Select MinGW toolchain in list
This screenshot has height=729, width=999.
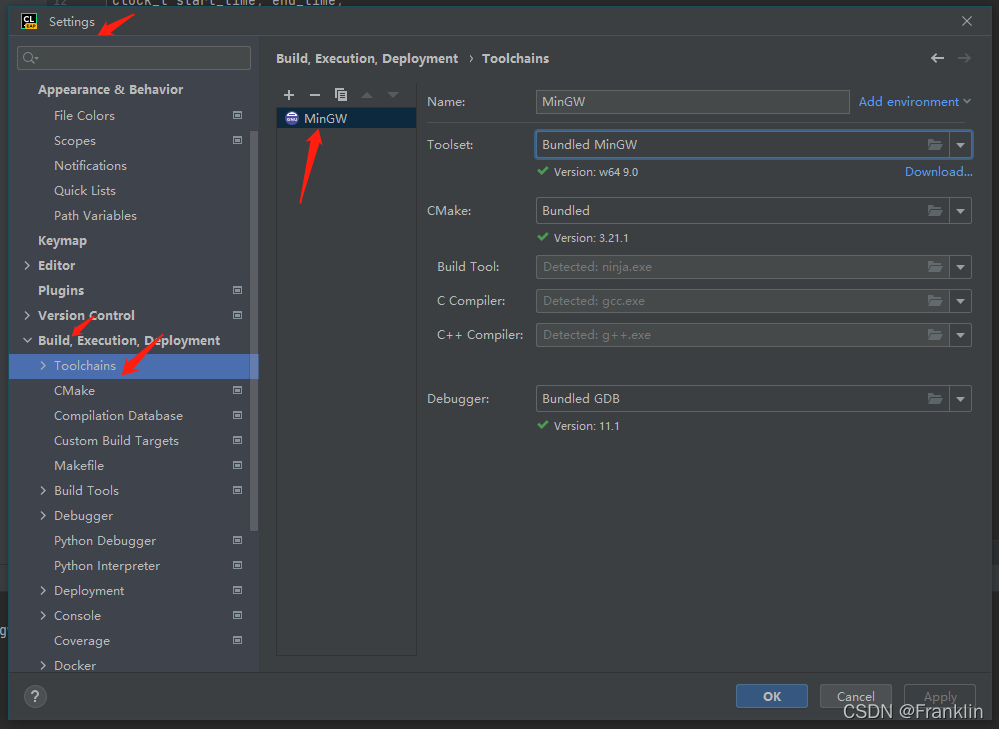click(x=346, y=119)
